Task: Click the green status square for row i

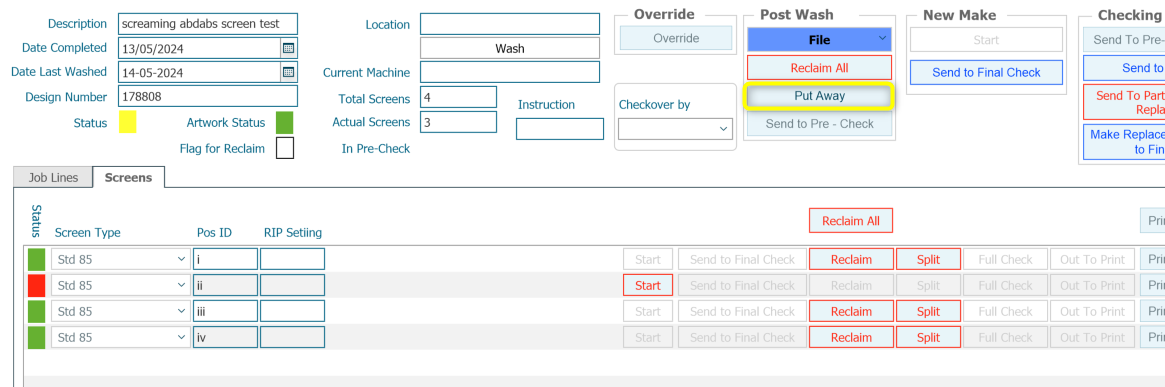Action: [36, 259]
